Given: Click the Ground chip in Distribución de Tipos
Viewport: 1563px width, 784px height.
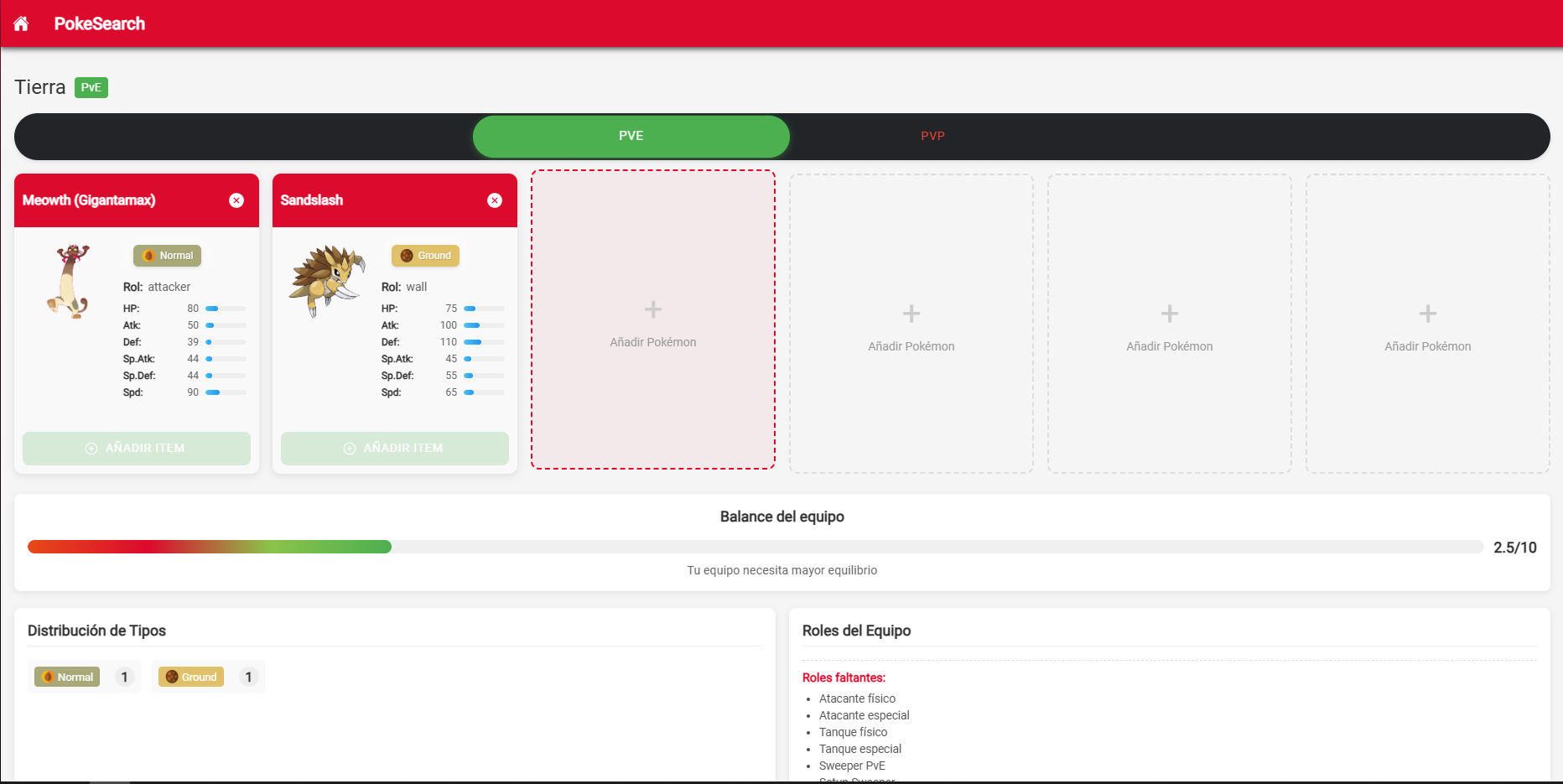Looking at the screenshot, I should point(191,677).
